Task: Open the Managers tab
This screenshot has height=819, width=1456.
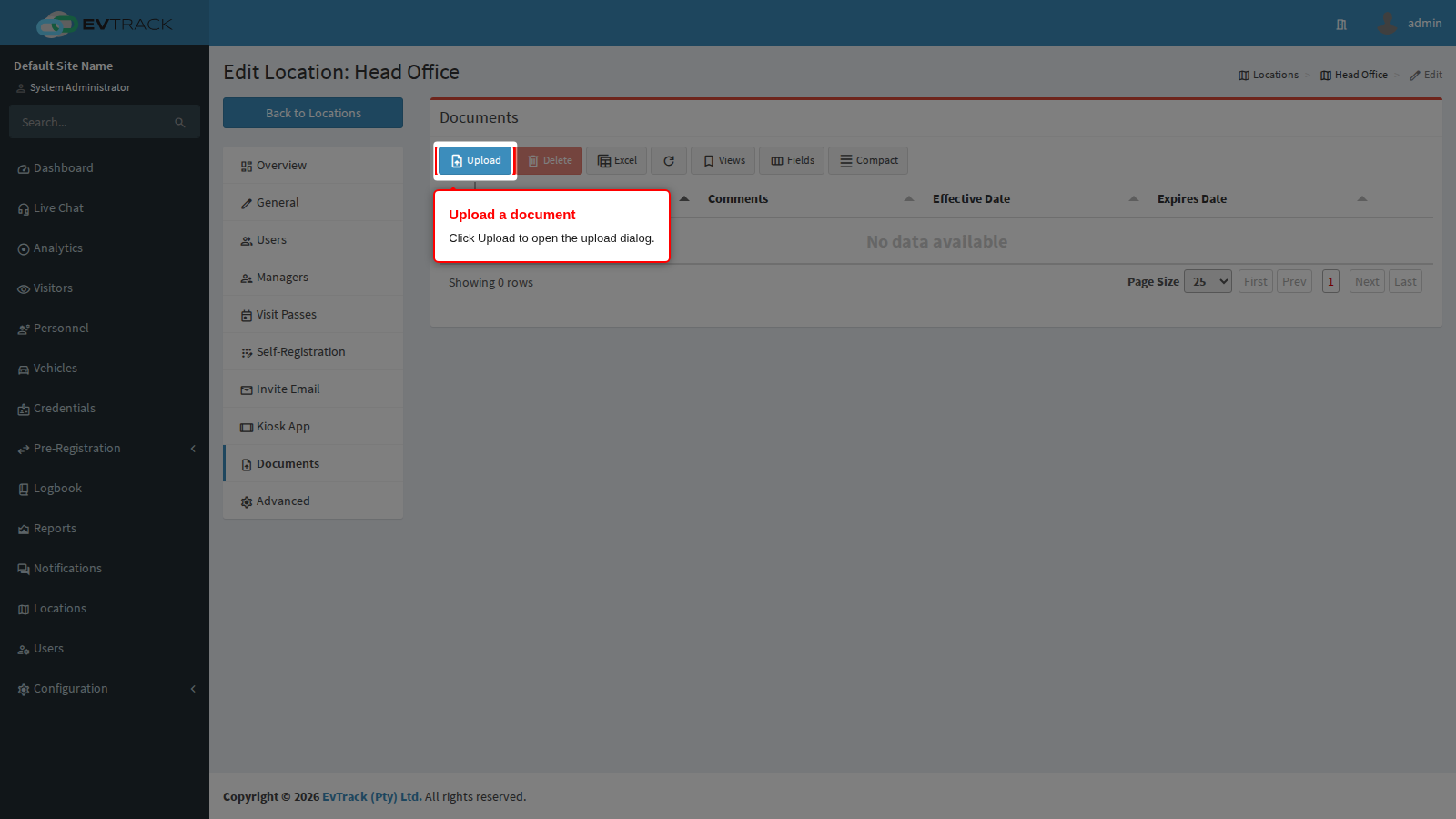Action: pyautogui.click(x=313, y=278)
